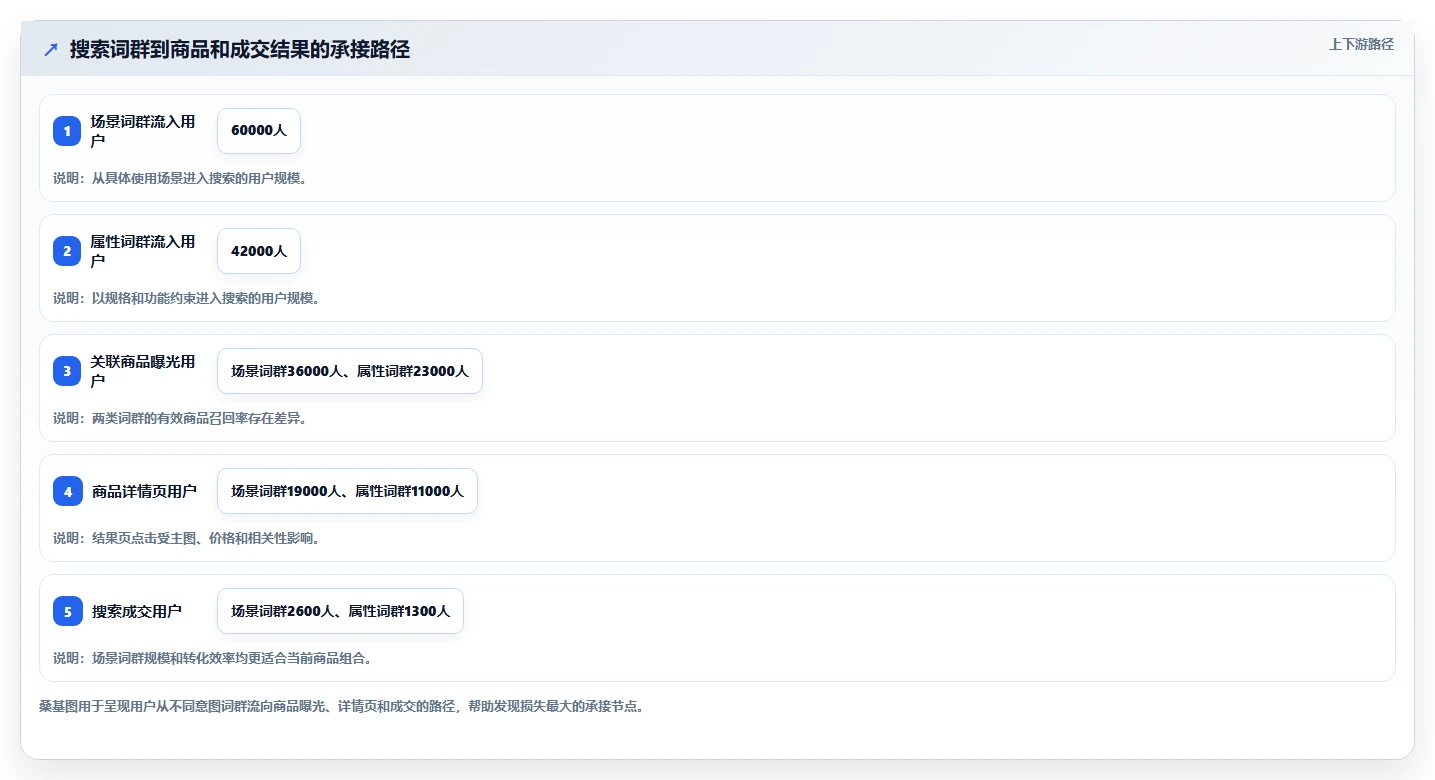Click the 场景词群36000人、属性词群23000人 chip
Screen dimensions: 1435x780
click(350, 371)
